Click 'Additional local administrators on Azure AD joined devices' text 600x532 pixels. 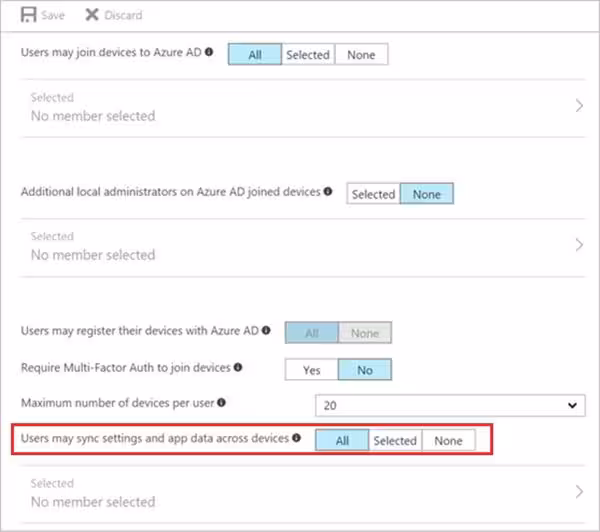[171, 191]
